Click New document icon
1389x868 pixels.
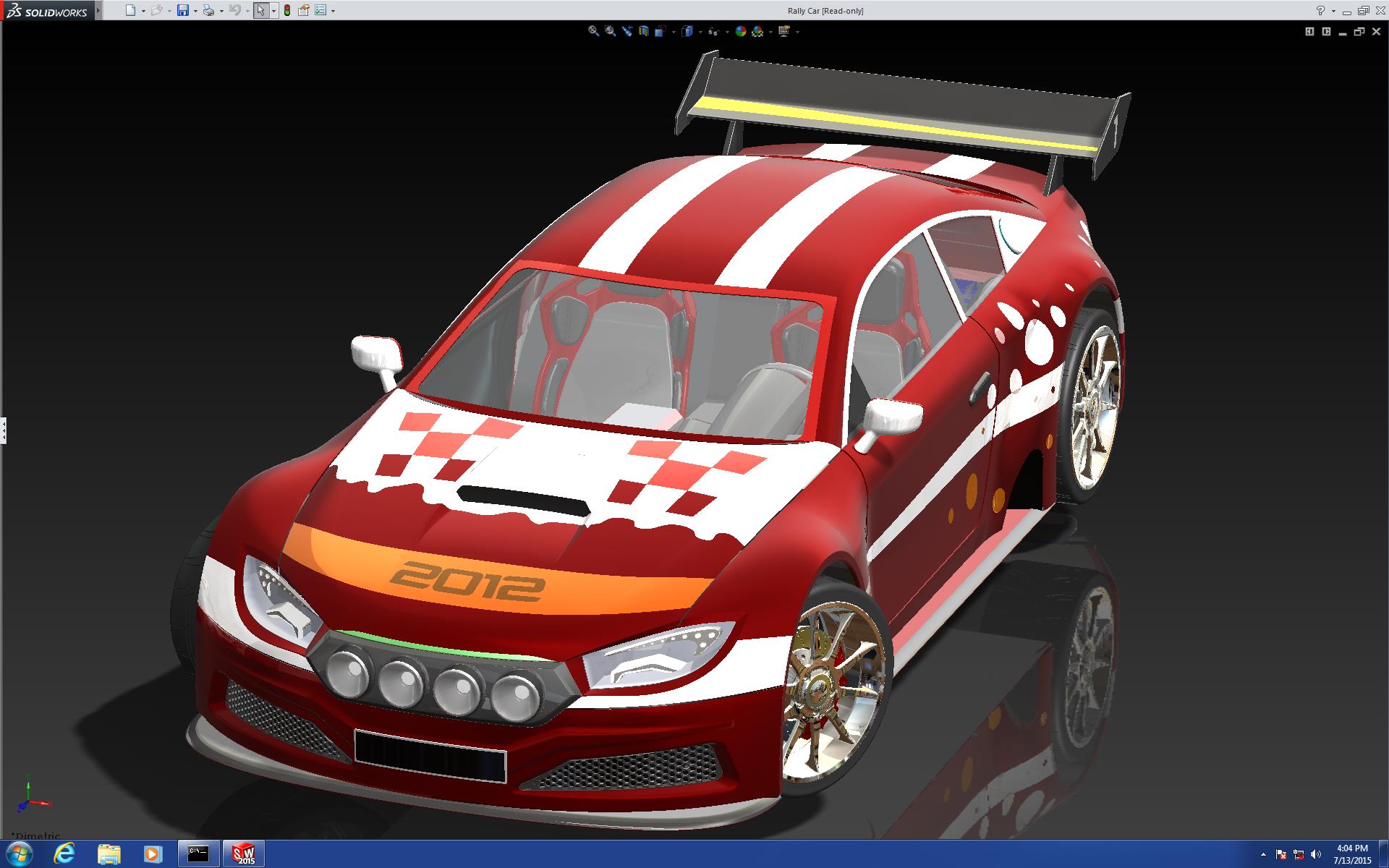point(130,11)
